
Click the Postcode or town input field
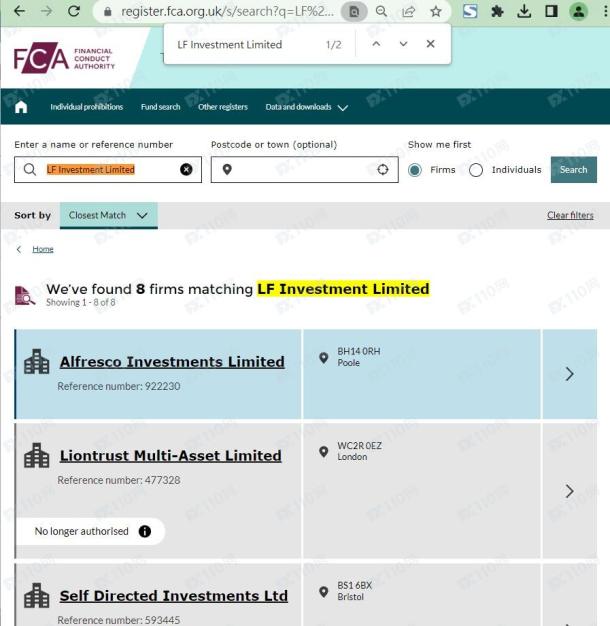coord(305,170)
